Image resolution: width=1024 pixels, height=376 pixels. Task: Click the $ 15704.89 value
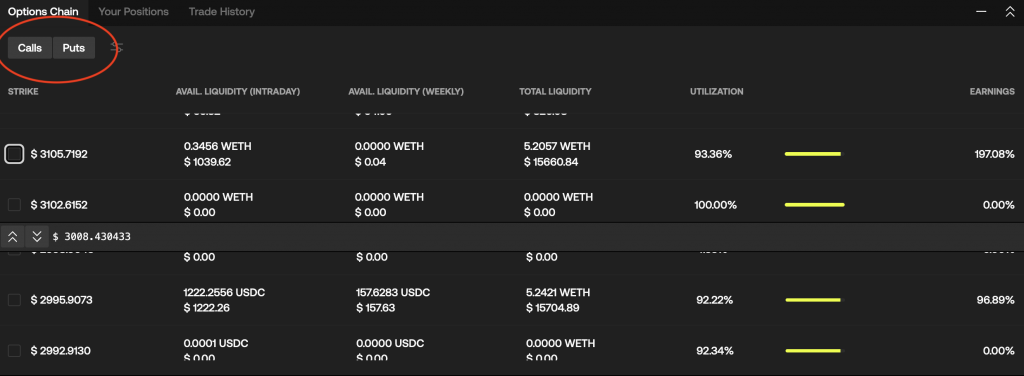[x=552, y=308]
